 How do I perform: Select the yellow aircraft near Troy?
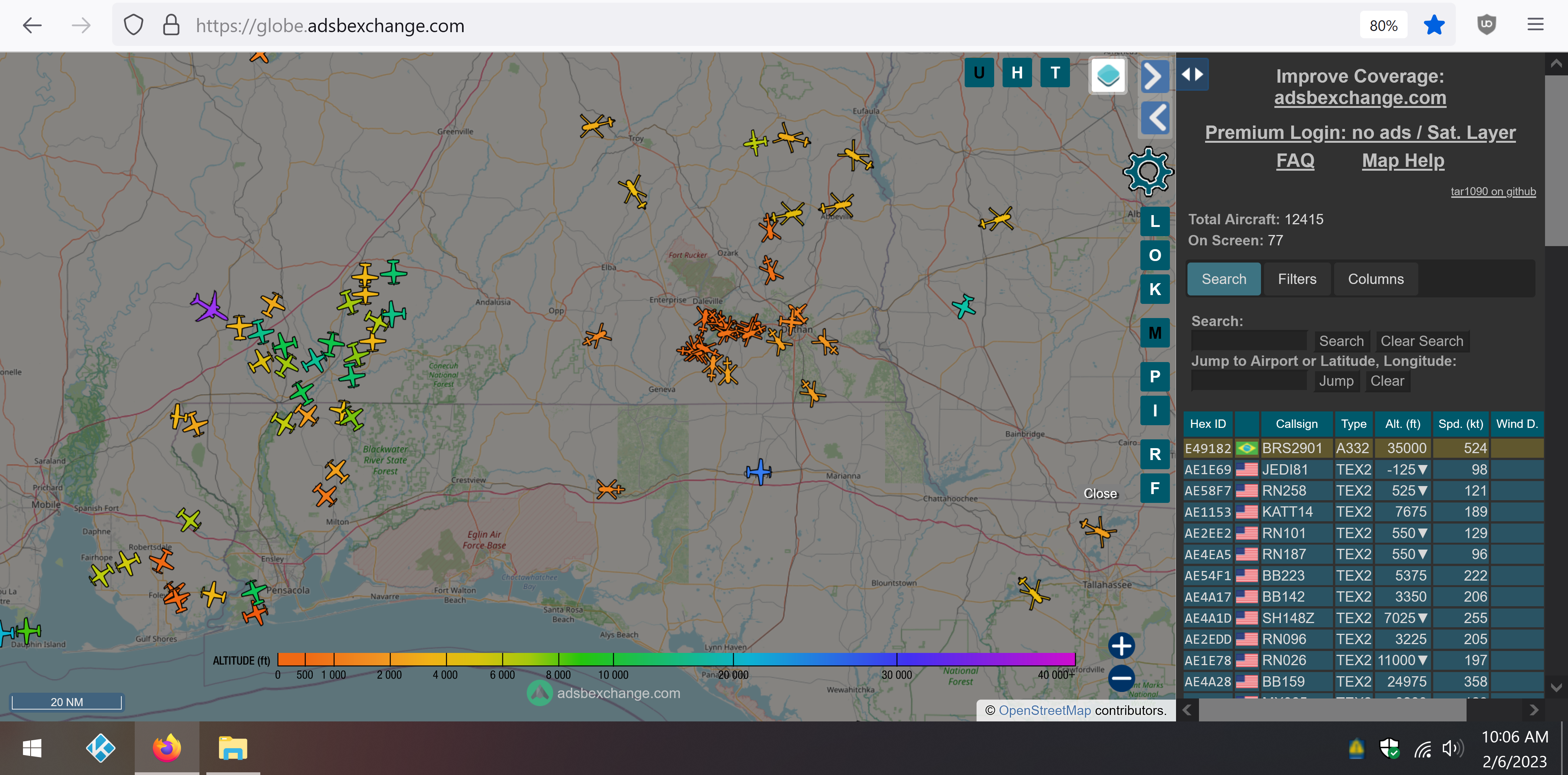pyautogui.click(x=596, y=125)
